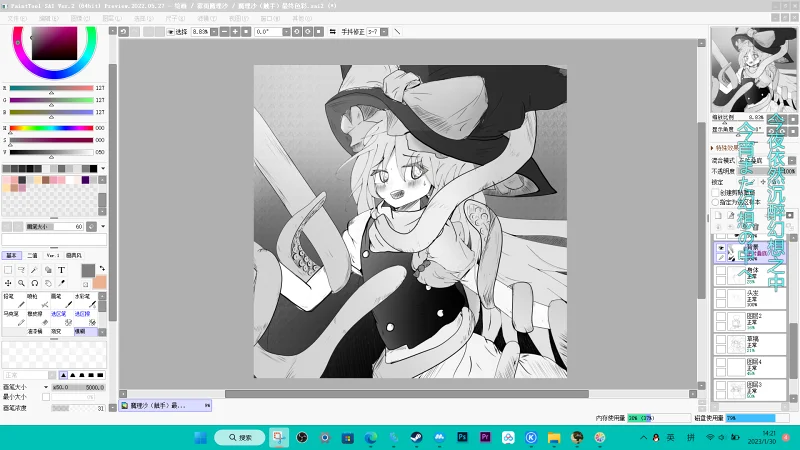Open the 手抖修正 stabilizer dropdown
Viewport: 800px width, 450px height.
384,32
